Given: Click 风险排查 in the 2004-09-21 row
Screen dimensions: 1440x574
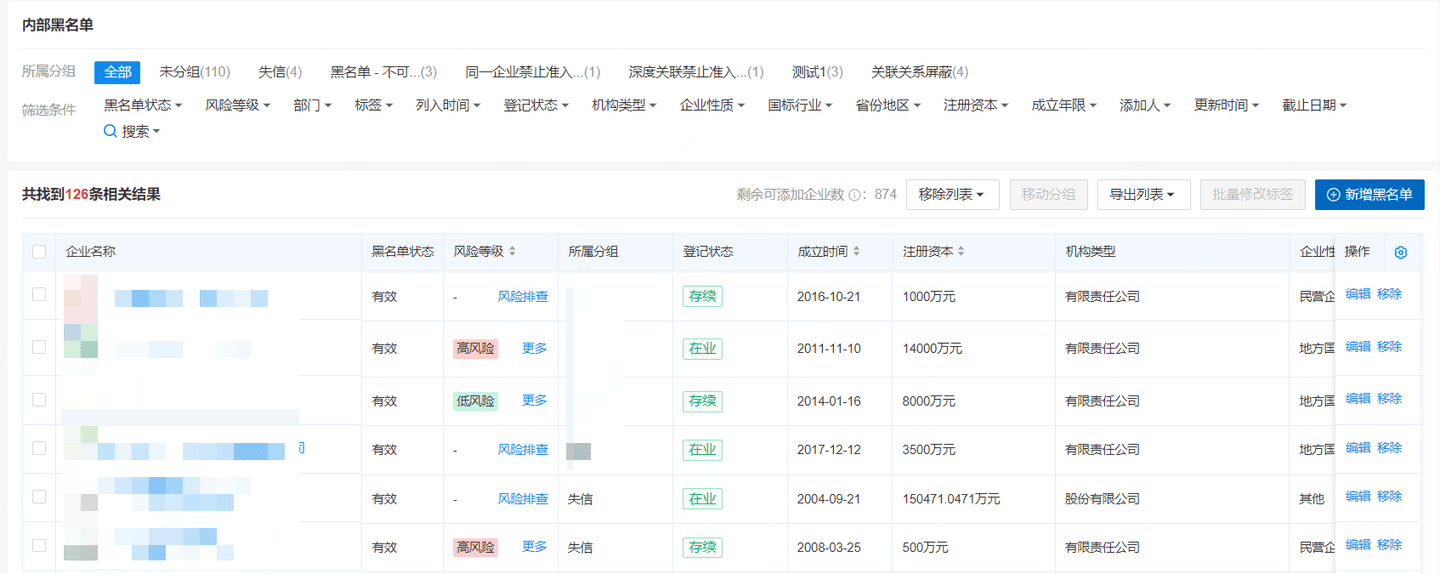Looking at the screenshot, I should coord(523,498).
